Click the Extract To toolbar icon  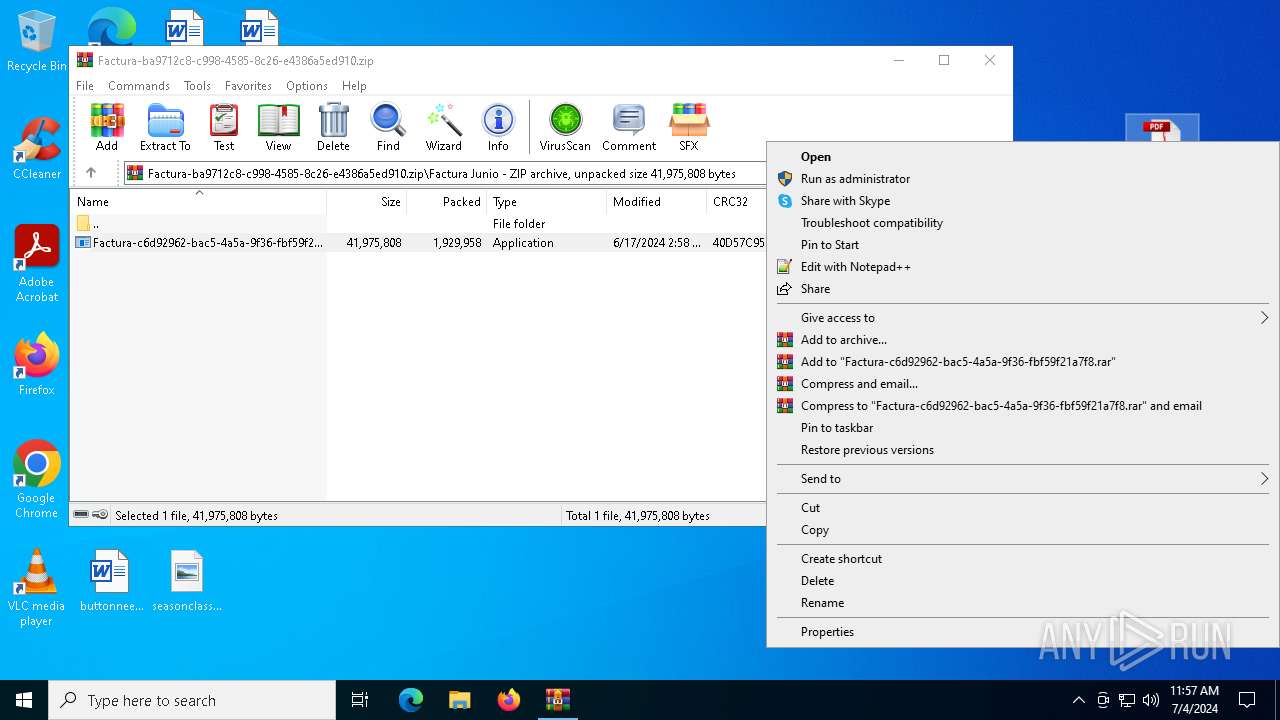pyautogui.click(x=165, y=128)
